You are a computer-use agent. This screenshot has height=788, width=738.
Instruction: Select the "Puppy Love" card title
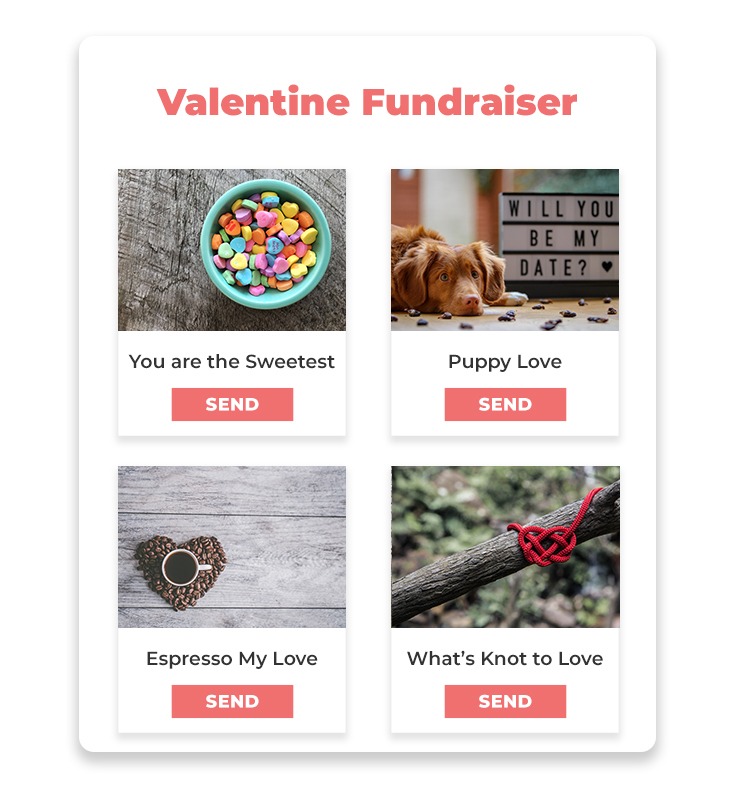505,361
